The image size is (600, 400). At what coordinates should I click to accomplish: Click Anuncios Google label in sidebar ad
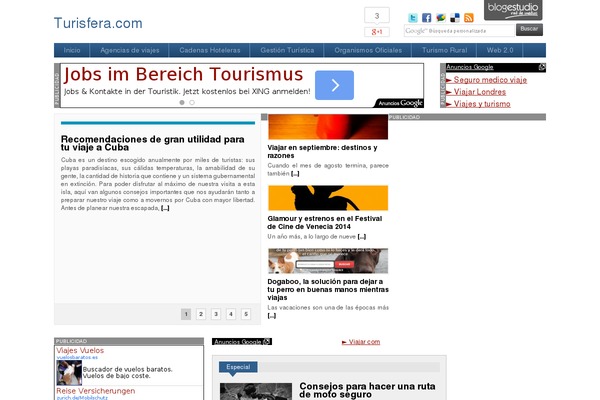(x=470, y=67)
